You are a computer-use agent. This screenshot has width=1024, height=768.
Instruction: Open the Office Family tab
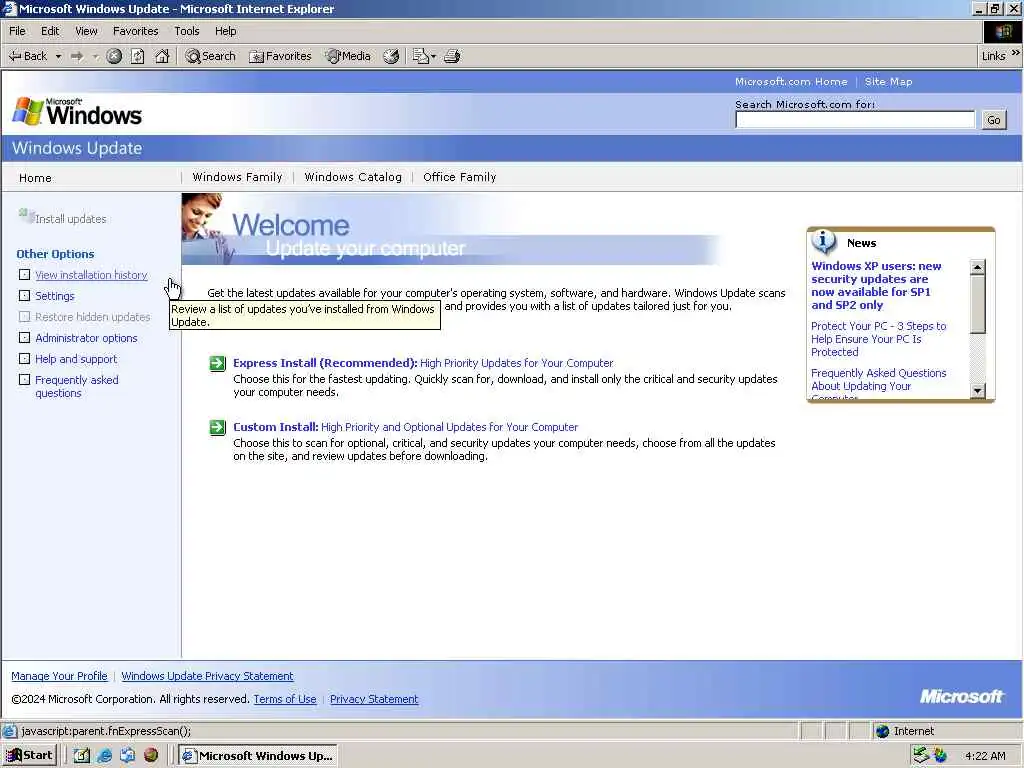tap(460, 177)
